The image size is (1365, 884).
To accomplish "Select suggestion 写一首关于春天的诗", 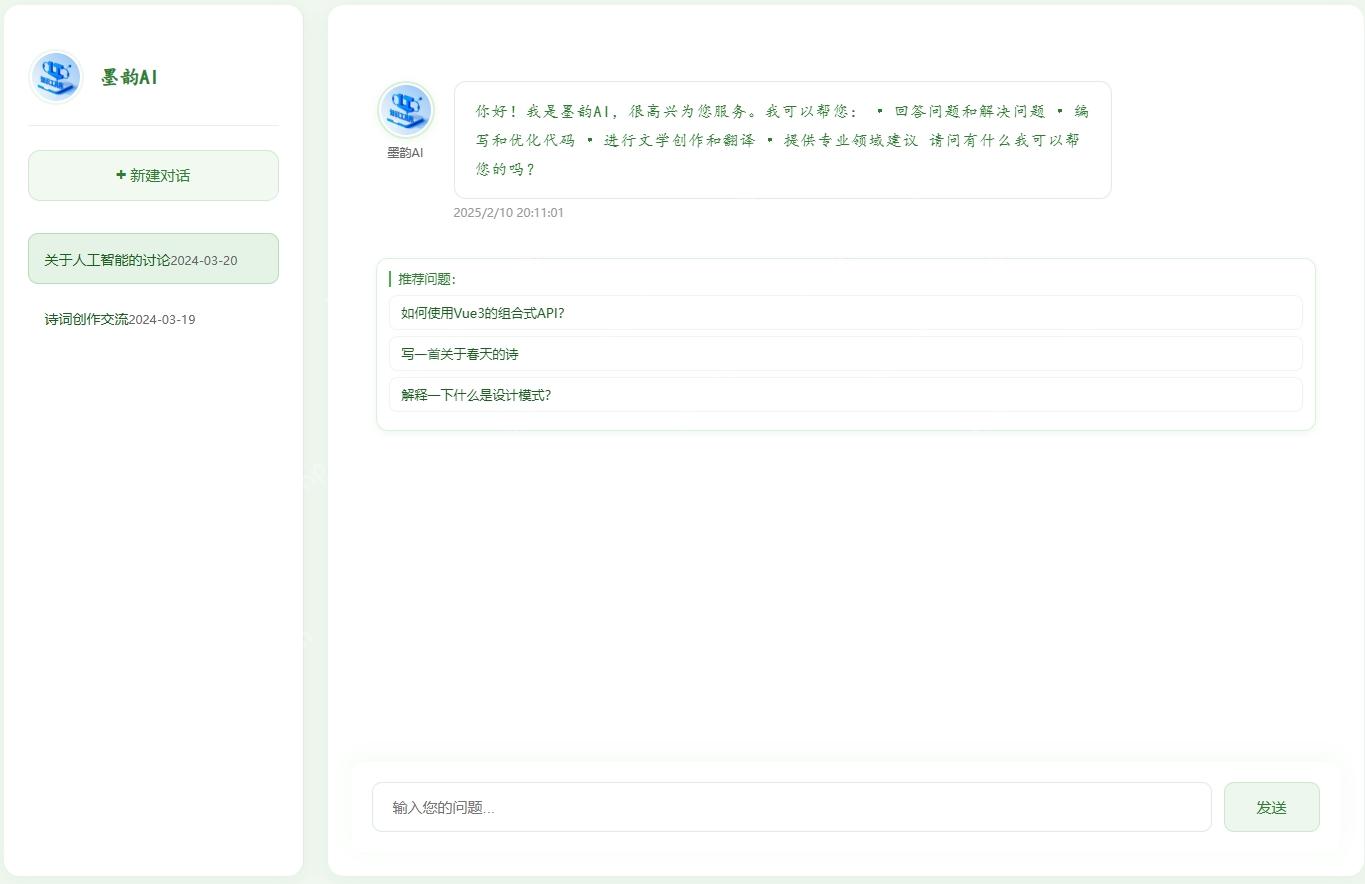I will point(845,354).
